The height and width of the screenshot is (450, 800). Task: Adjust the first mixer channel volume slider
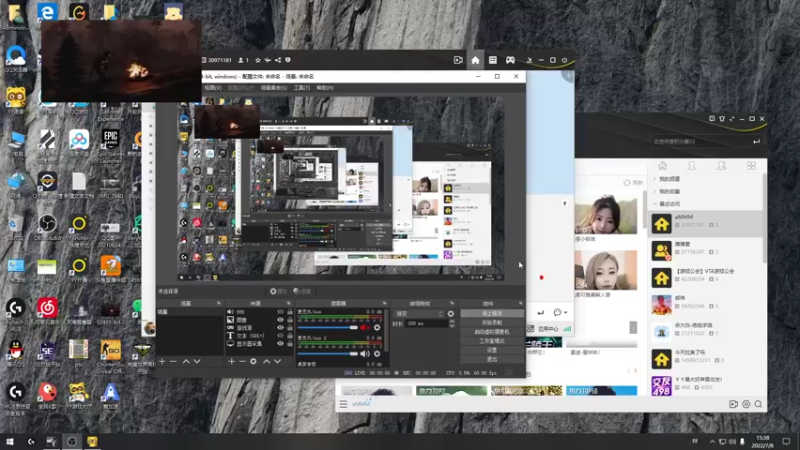point(327,328)
